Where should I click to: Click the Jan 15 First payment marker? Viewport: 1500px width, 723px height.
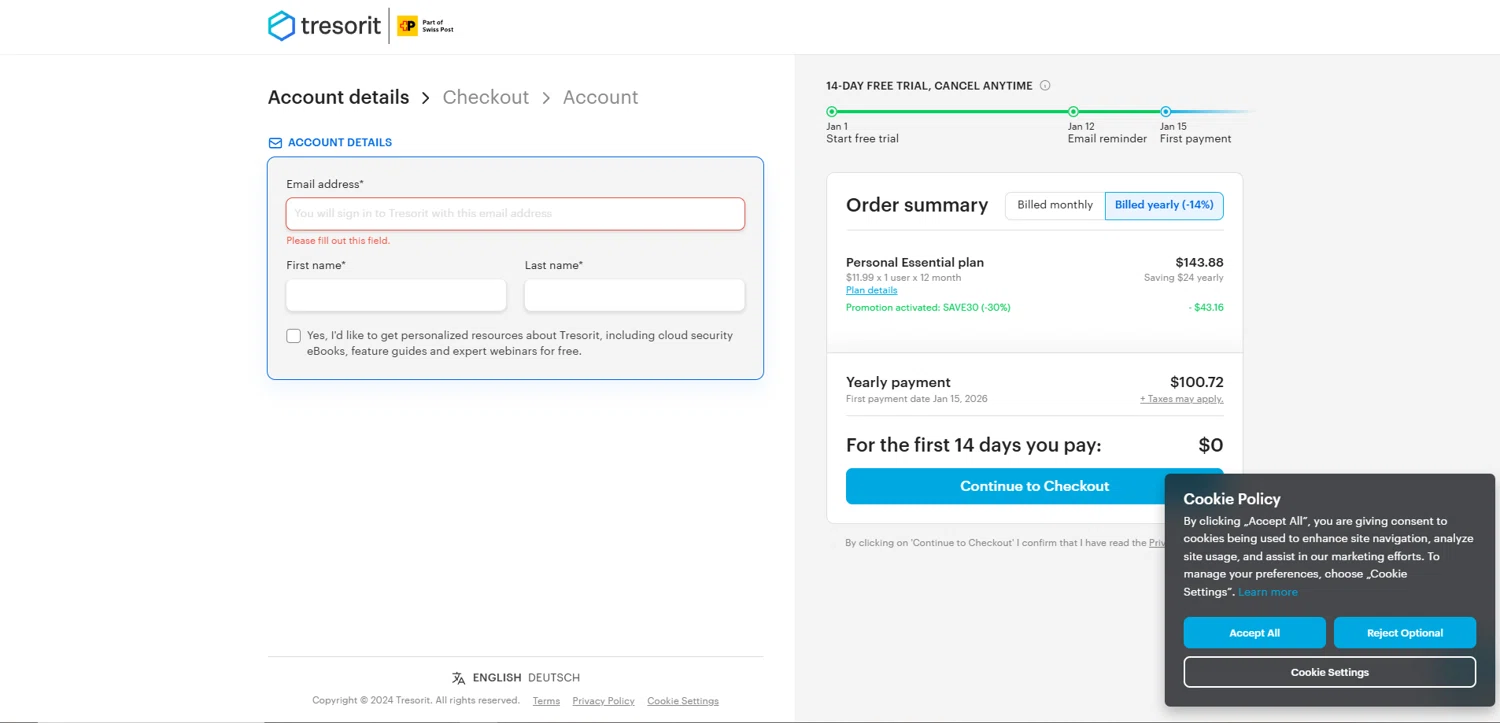point(1166,112)
